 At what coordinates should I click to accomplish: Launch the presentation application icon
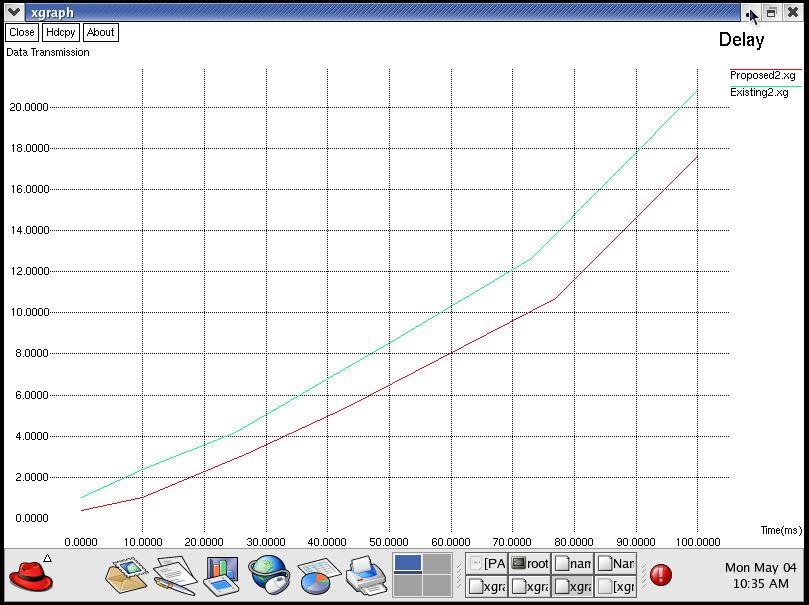(221, 576)
